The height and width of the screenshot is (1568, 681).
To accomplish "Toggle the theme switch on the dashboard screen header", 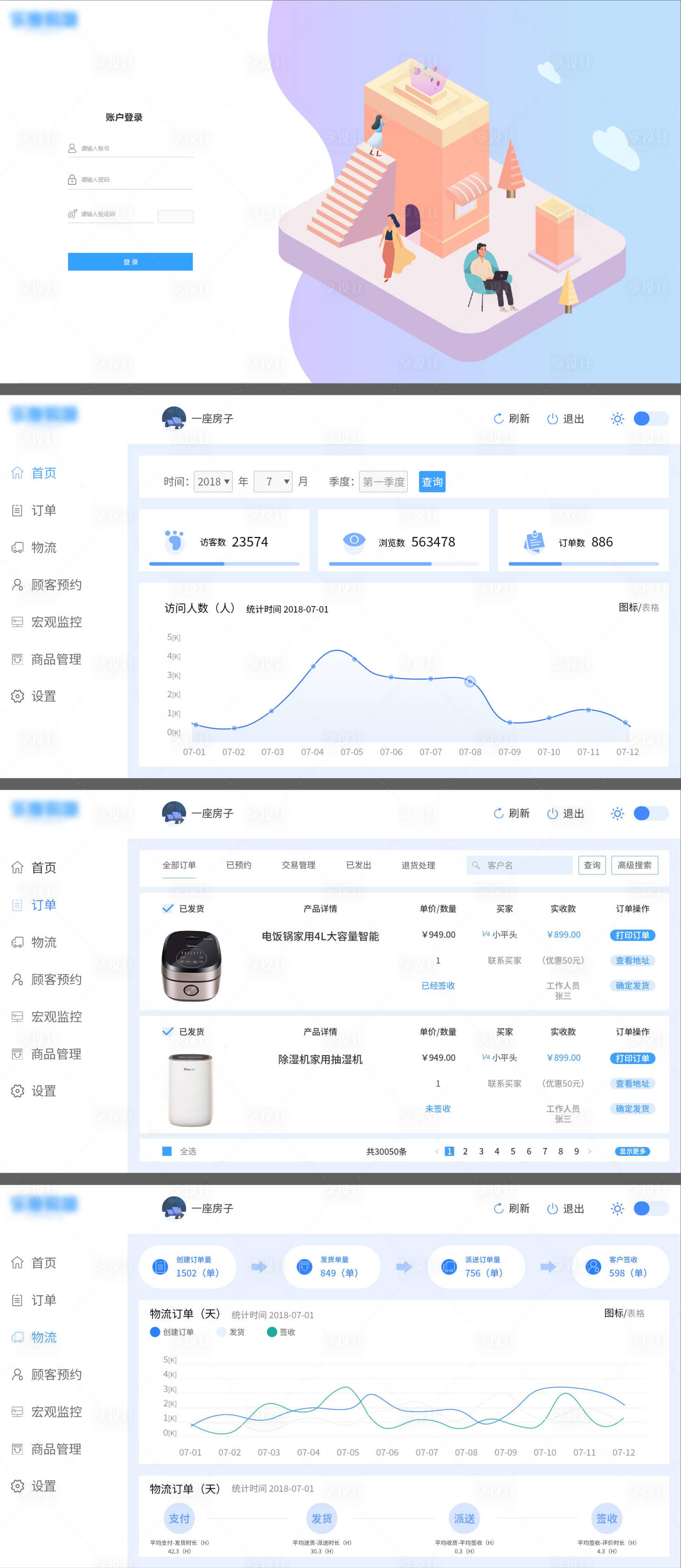I will pyautogui.click(x=651, y=418).
